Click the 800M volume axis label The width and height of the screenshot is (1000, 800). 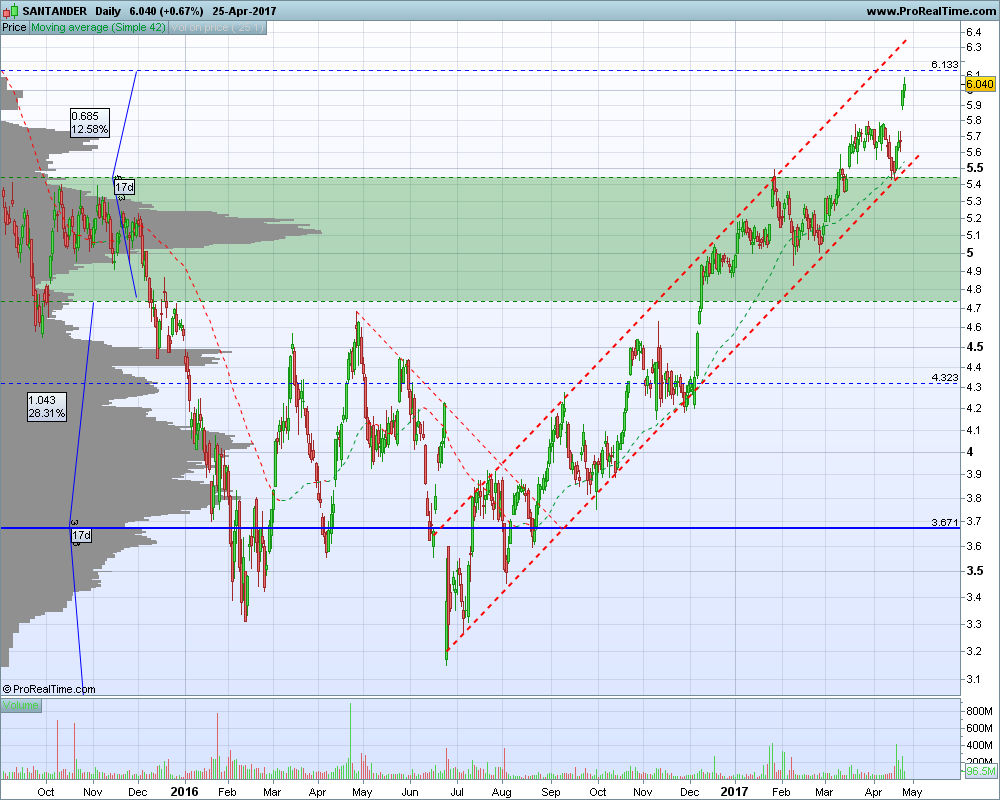tap(980, 711)
